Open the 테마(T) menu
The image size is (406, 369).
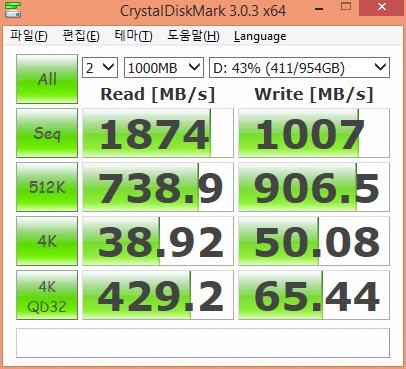click(133, 36)
